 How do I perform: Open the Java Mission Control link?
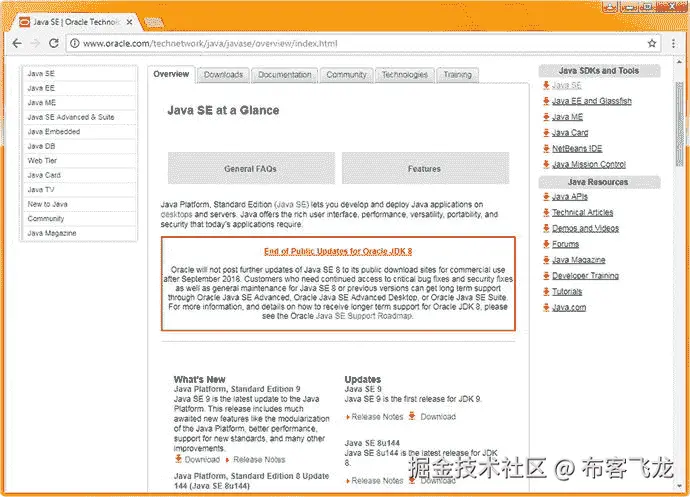589,165
